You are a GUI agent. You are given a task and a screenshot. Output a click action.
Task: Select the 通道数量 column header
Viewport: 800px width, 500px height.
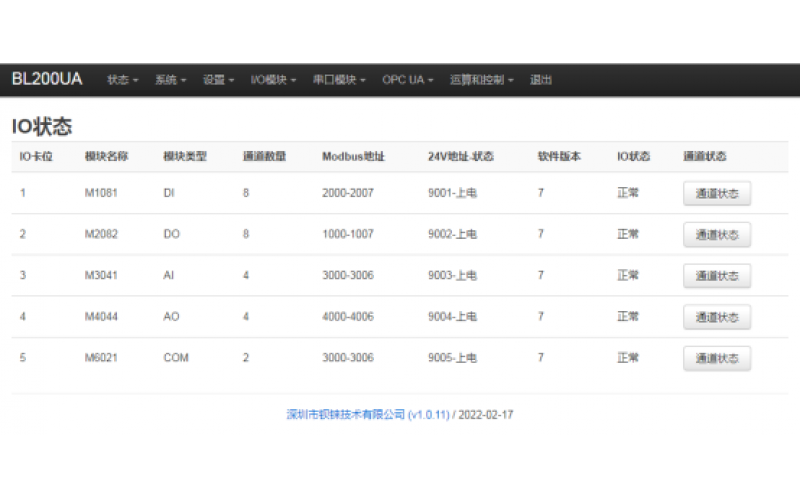(264, 157)
